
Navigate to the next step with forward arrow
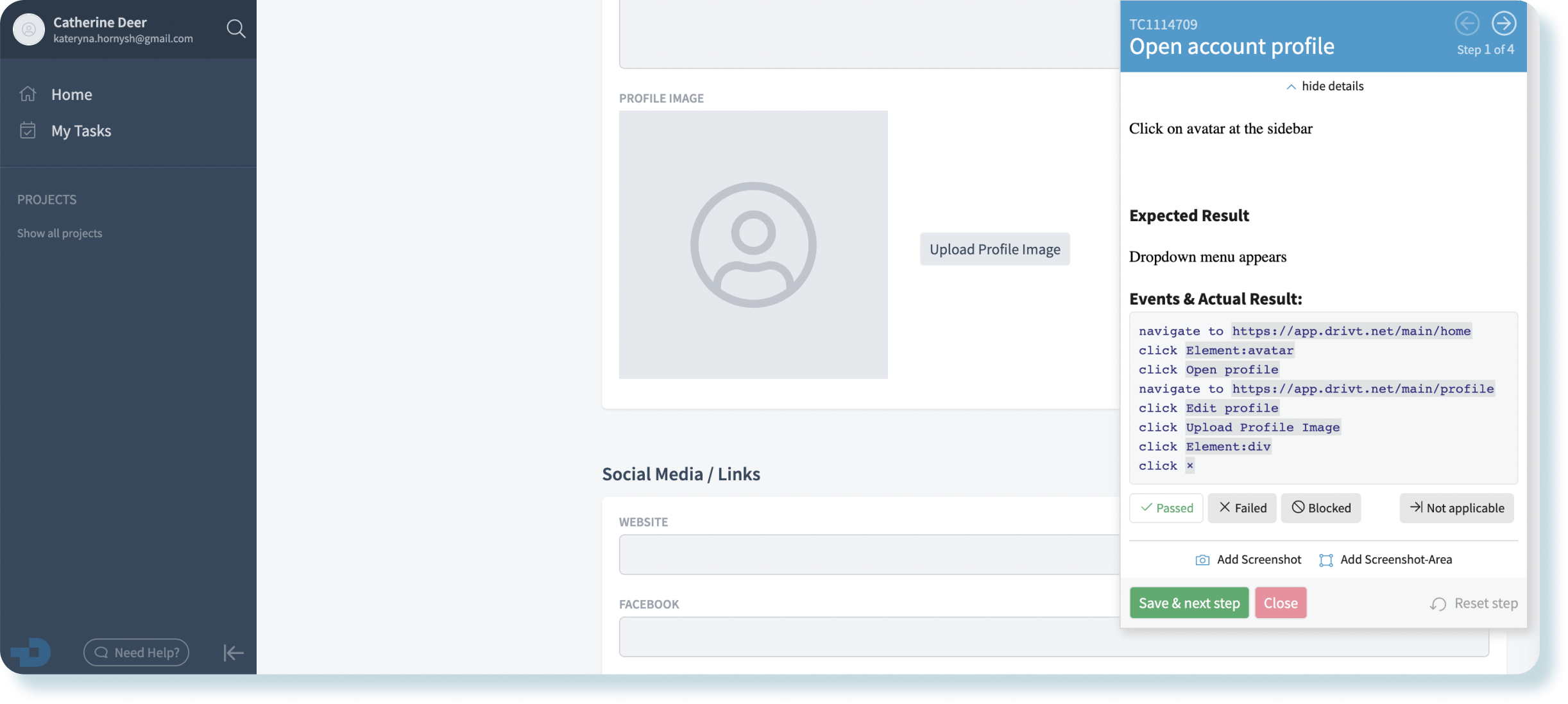[1504, 23]
